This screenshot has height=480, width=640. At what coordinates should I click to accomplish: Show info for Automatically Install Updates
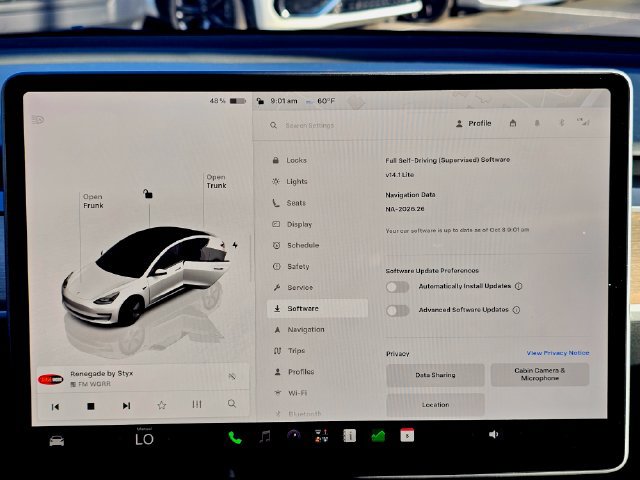[518, 286]
